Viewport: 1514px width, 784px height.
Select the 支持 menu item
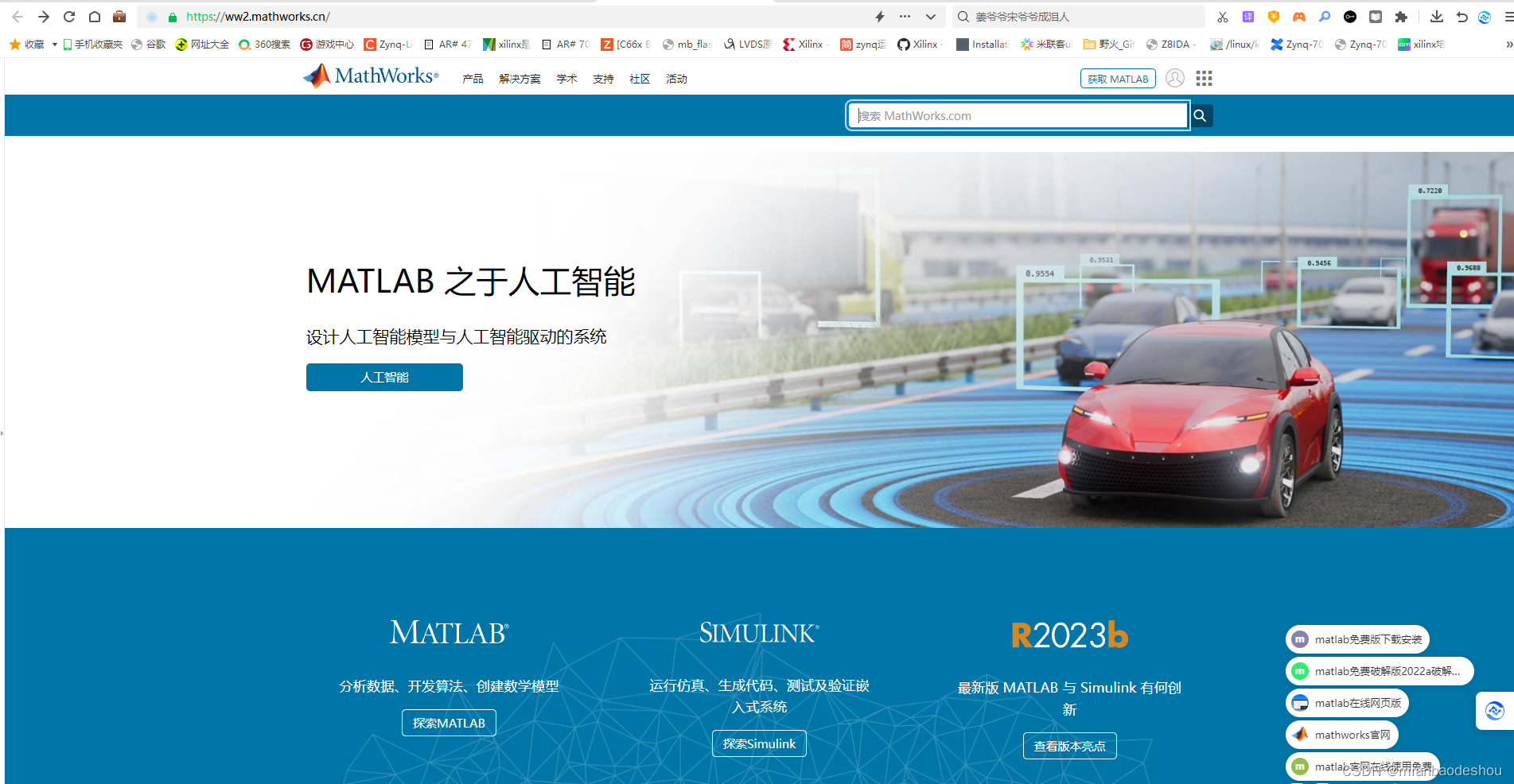(x=602, y=78)
